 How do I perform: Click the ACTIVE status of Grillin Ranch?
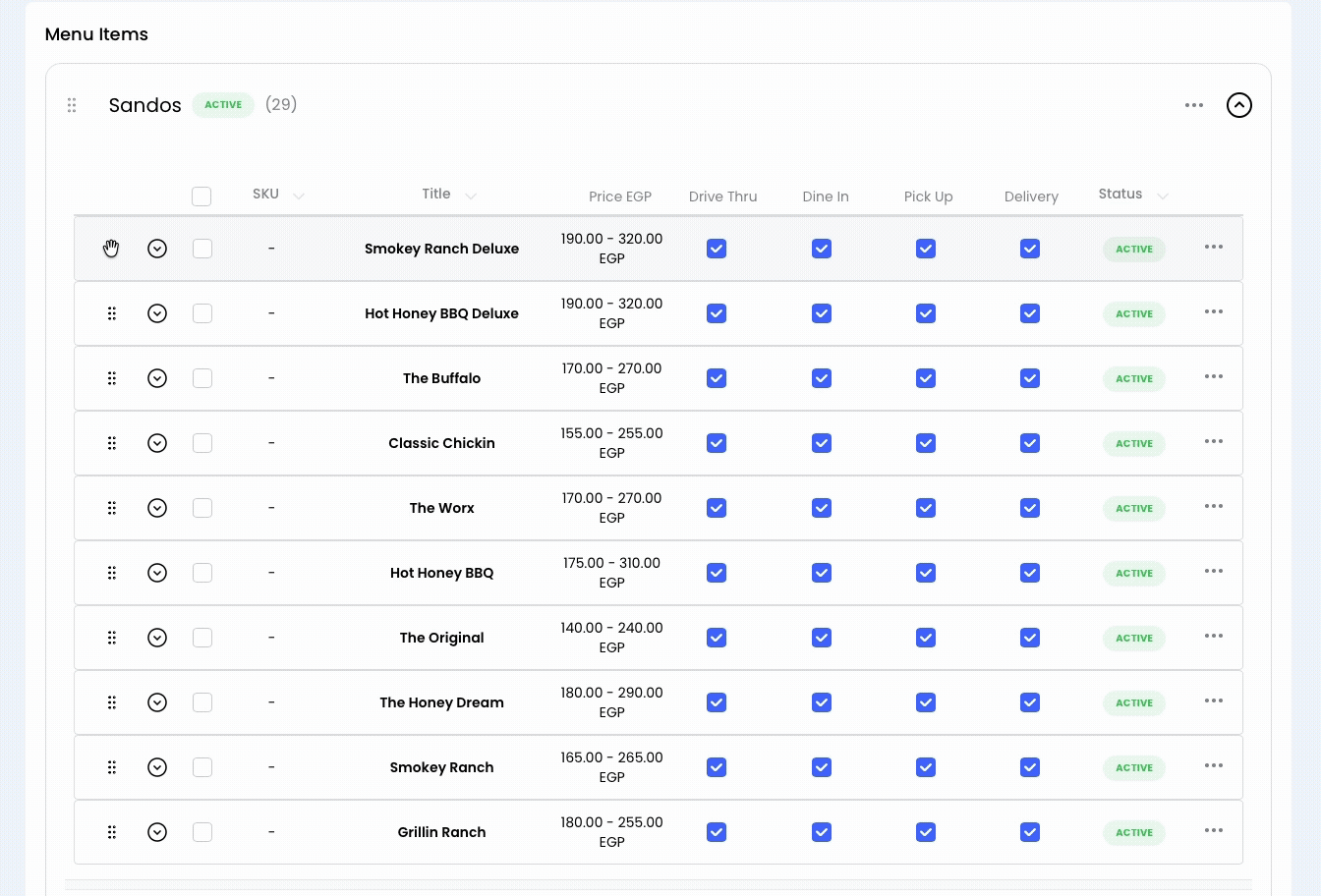(x=1134, y=833)
